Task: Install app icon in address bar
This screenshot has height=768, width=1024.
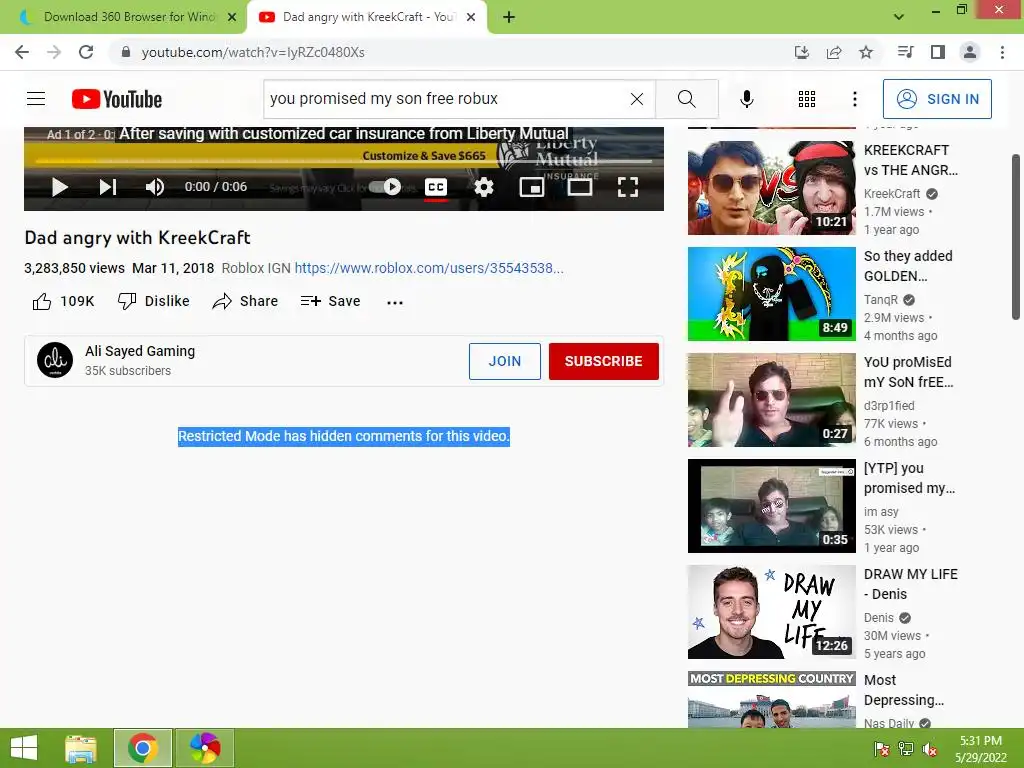Action: coord(802,52)
